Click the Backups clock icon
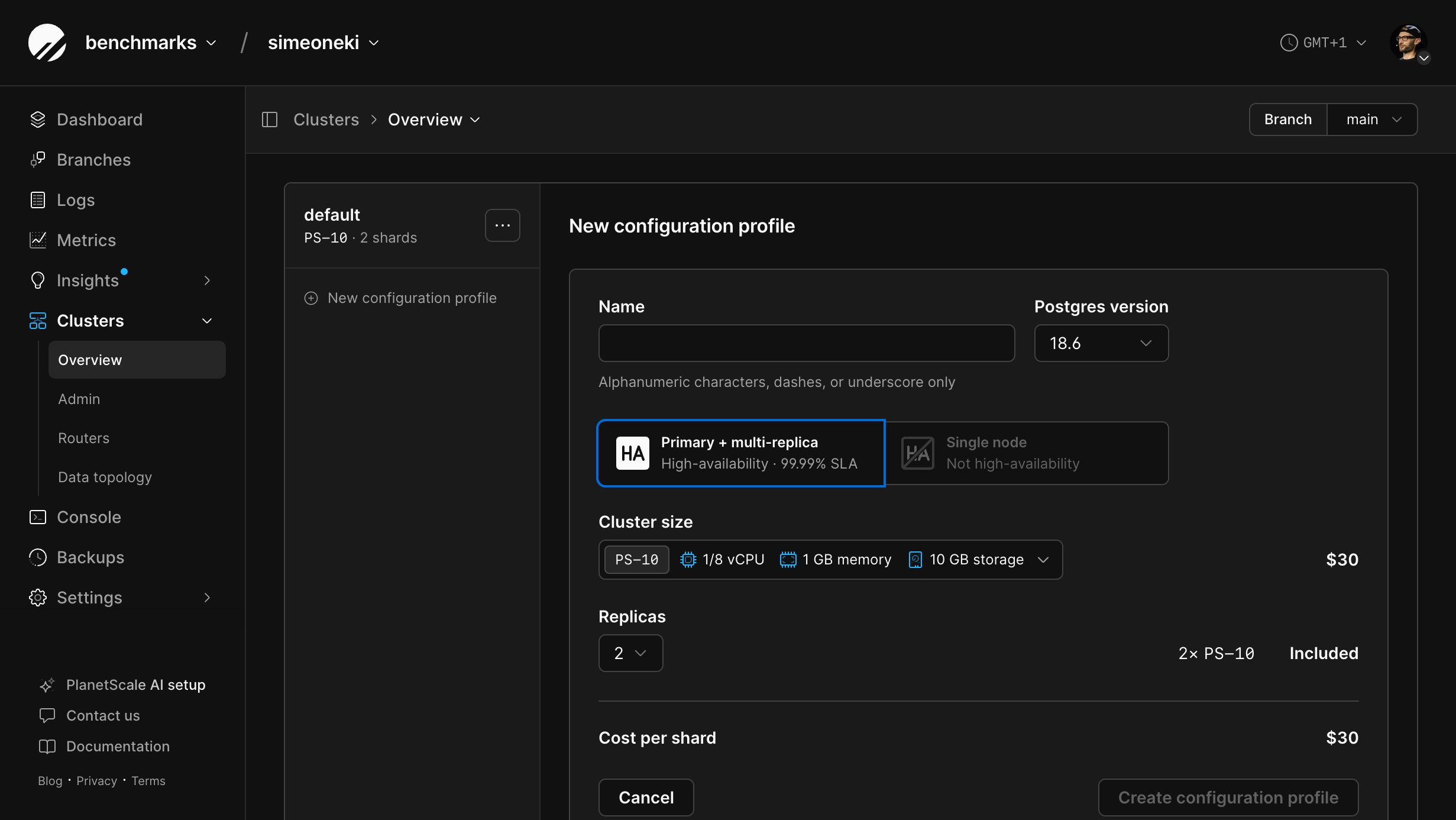Image resolution: width=1456 pixels, height=820 pixels. coord(38,557)
